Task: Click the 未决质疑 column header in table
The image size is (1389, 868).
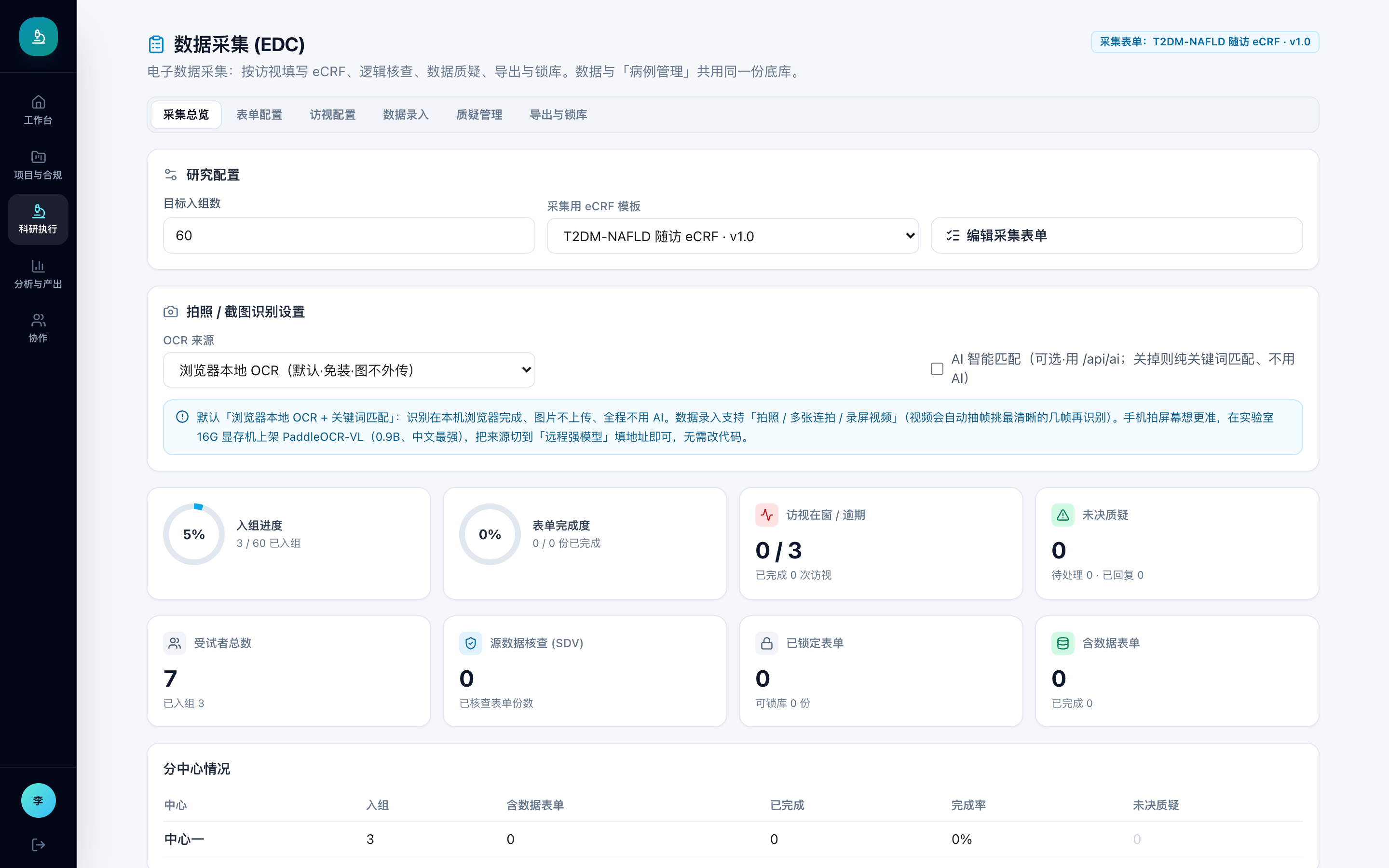Action: pos(1156,805)
